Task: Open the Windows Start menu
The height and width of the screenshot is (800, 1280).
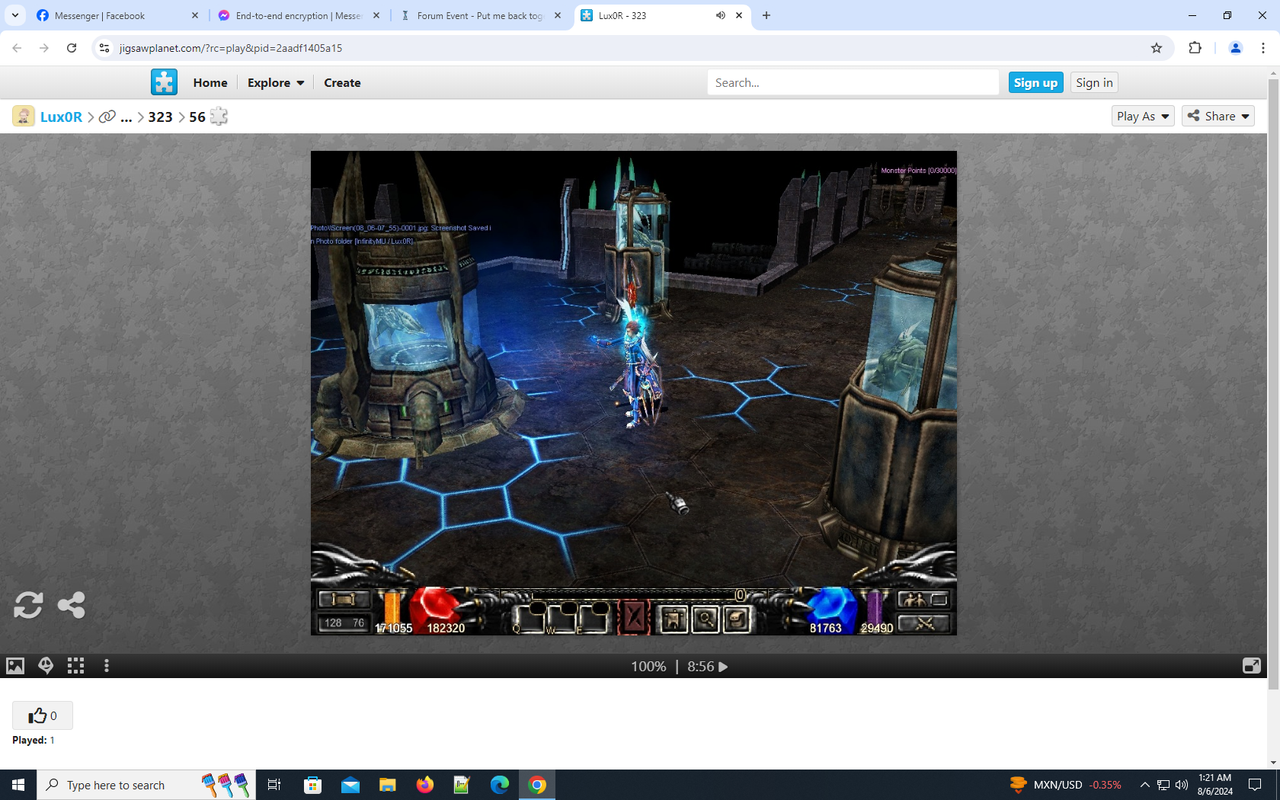Action: [x=18, y=785]
